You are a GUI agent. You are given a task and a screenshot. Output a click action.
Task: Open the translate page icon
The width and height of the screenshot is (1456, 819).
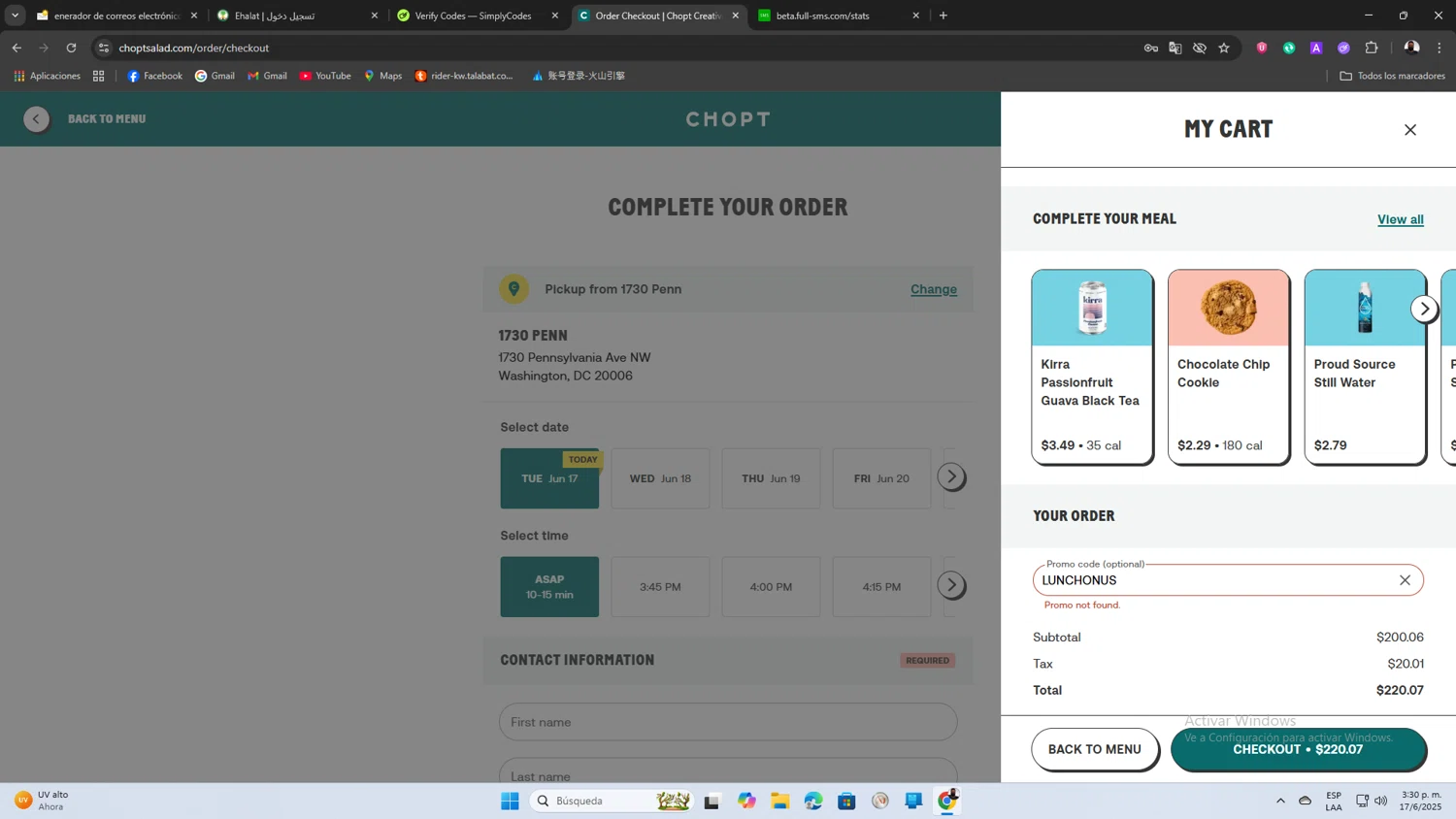(x=1175, y=48)
